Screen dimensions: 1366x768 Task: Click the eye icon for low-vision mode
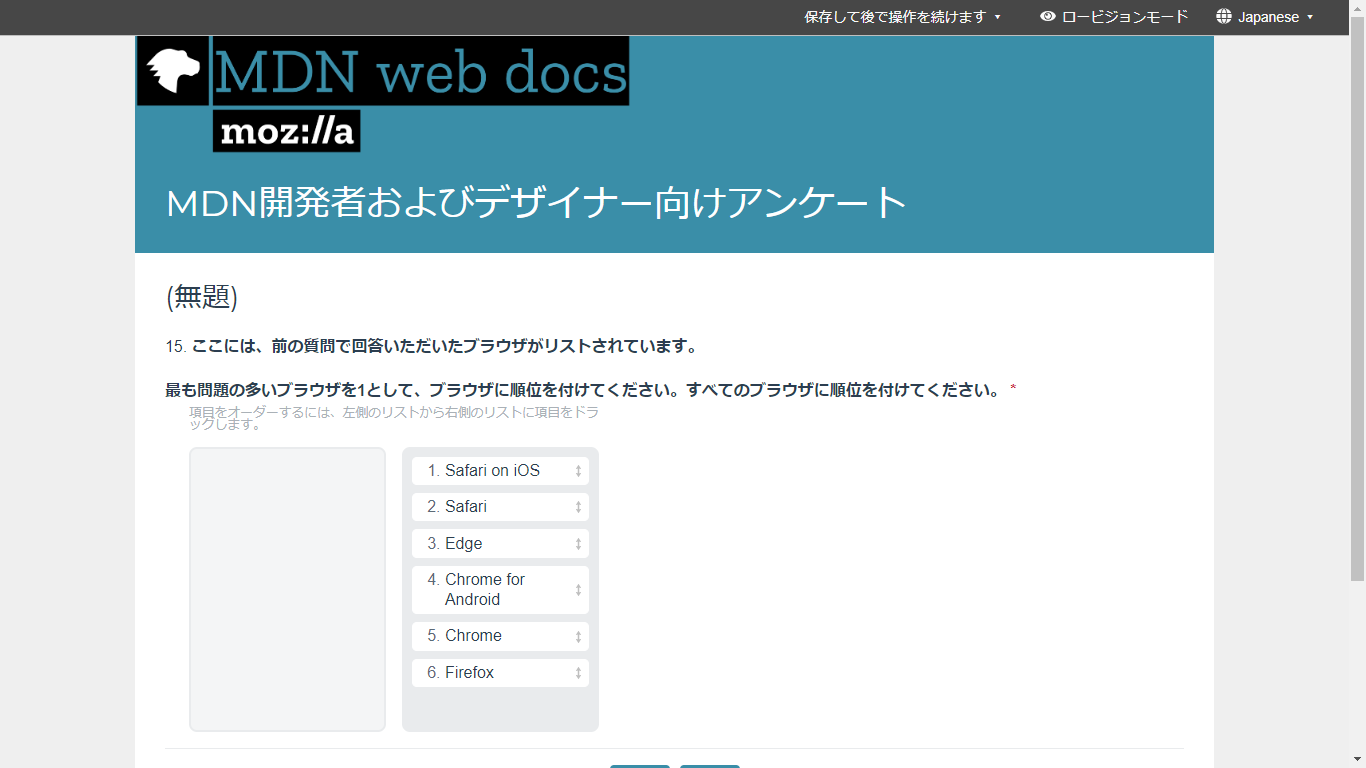(1047, 17)
